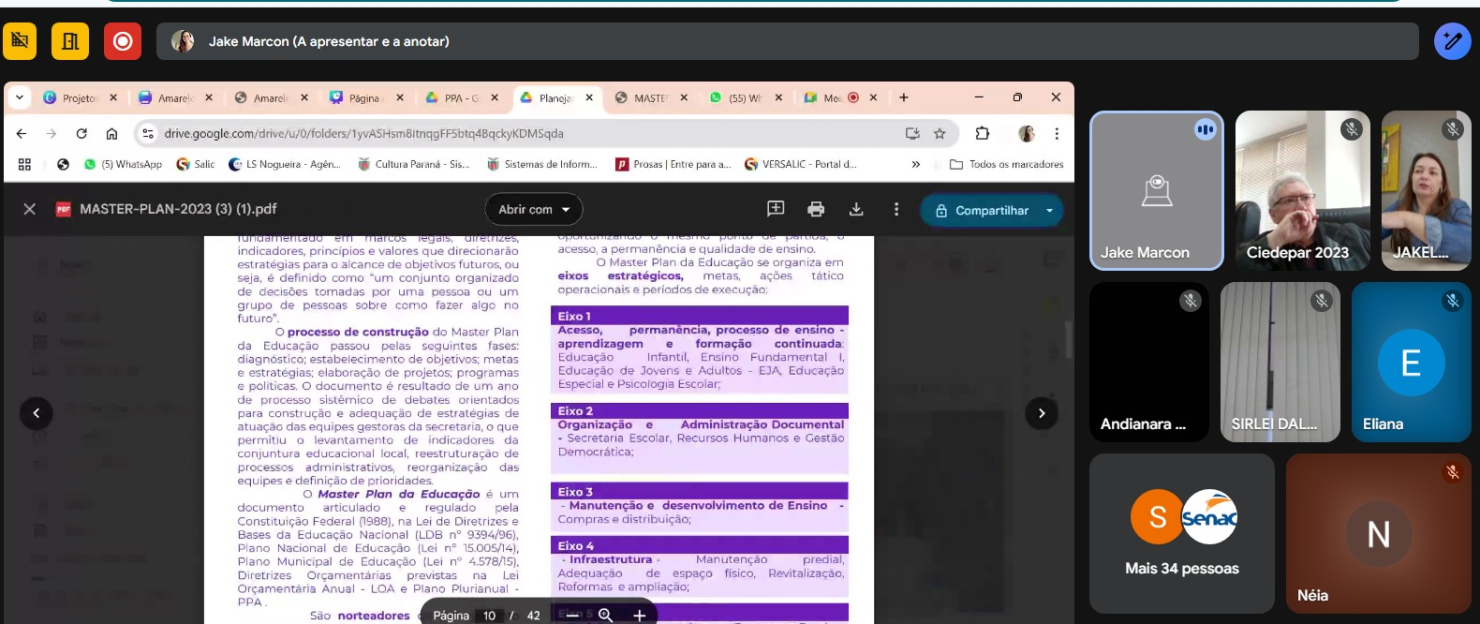Zoom in the PDF with plus
1480x624 pixels.
639,615
